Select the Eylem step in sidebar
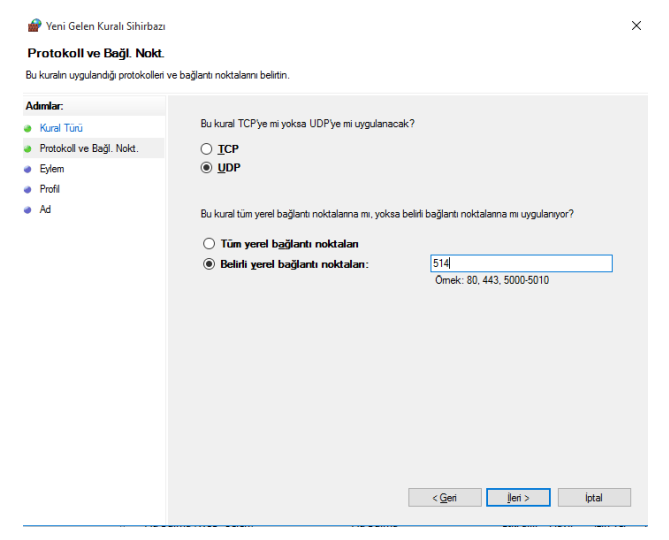Viewport: 669px width, 540px height. coord(52,169)
